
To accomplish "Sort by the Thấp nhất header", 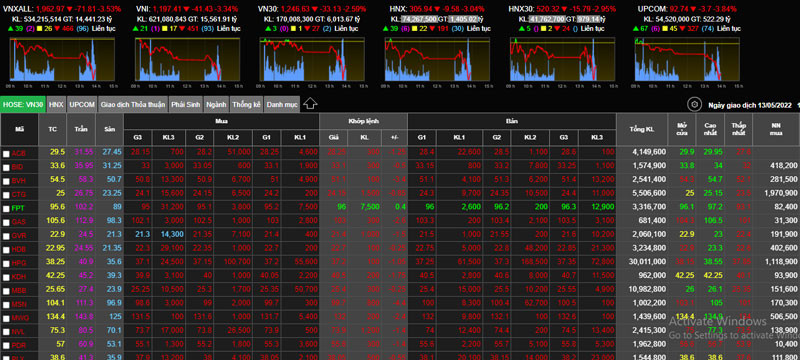I will click(x=738, y=130).
